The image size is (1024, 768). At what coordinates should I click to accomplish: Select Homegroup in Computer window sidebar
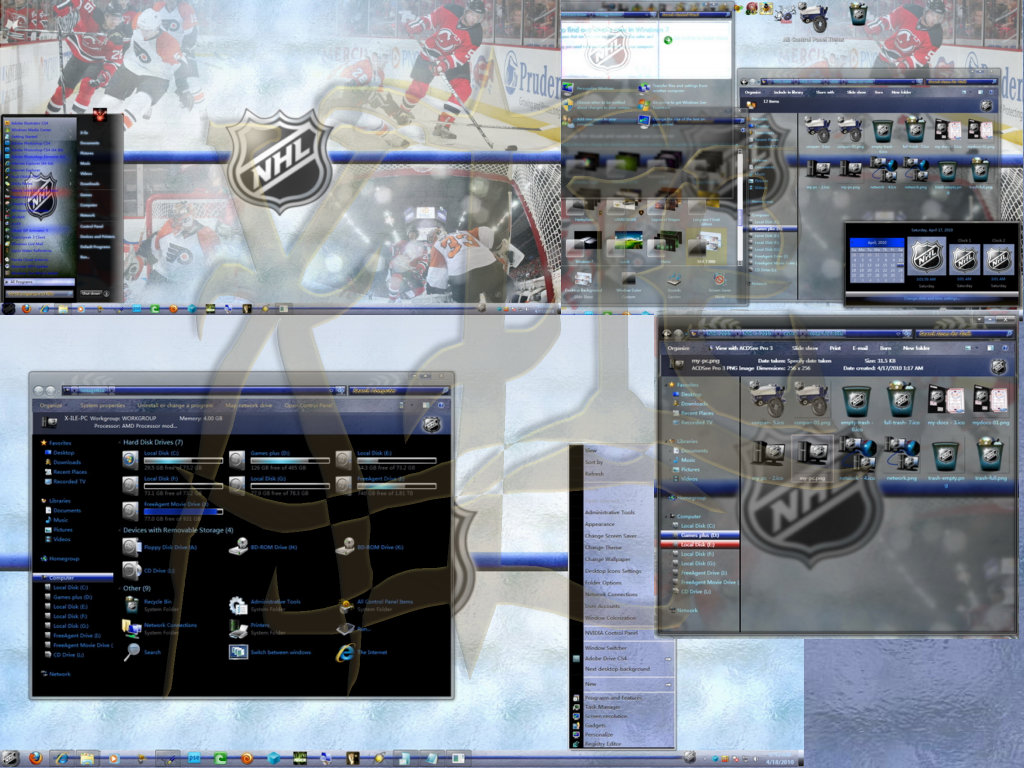tap(59, 559)
